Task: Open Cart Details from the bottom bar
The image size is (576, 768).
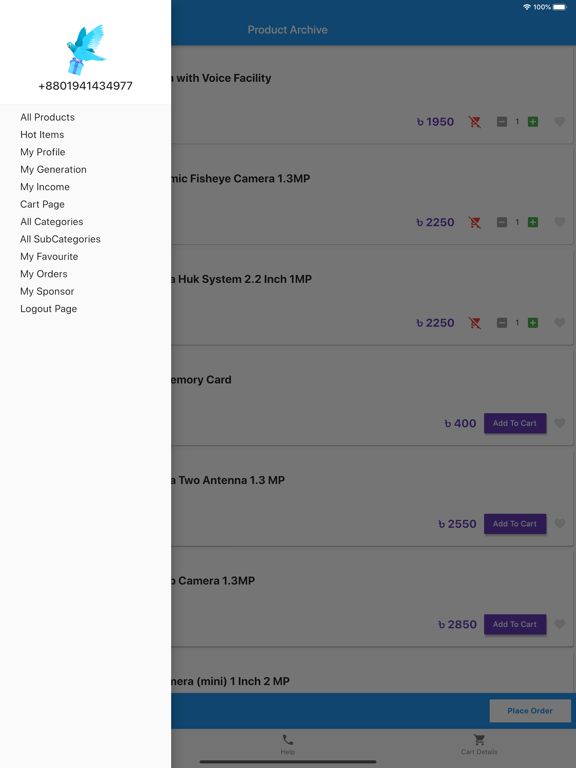Action: click(479, 740)
